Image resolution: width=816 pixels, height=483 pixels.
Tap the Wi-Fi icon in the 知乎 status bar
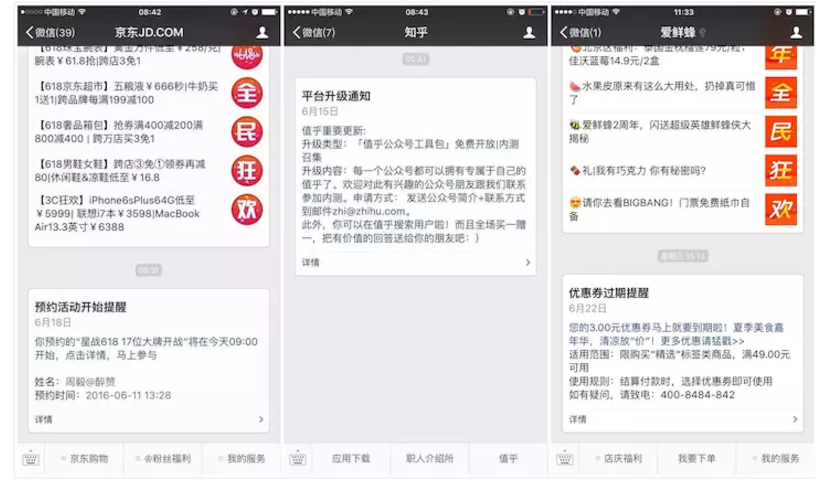click(x=349, y=11)
